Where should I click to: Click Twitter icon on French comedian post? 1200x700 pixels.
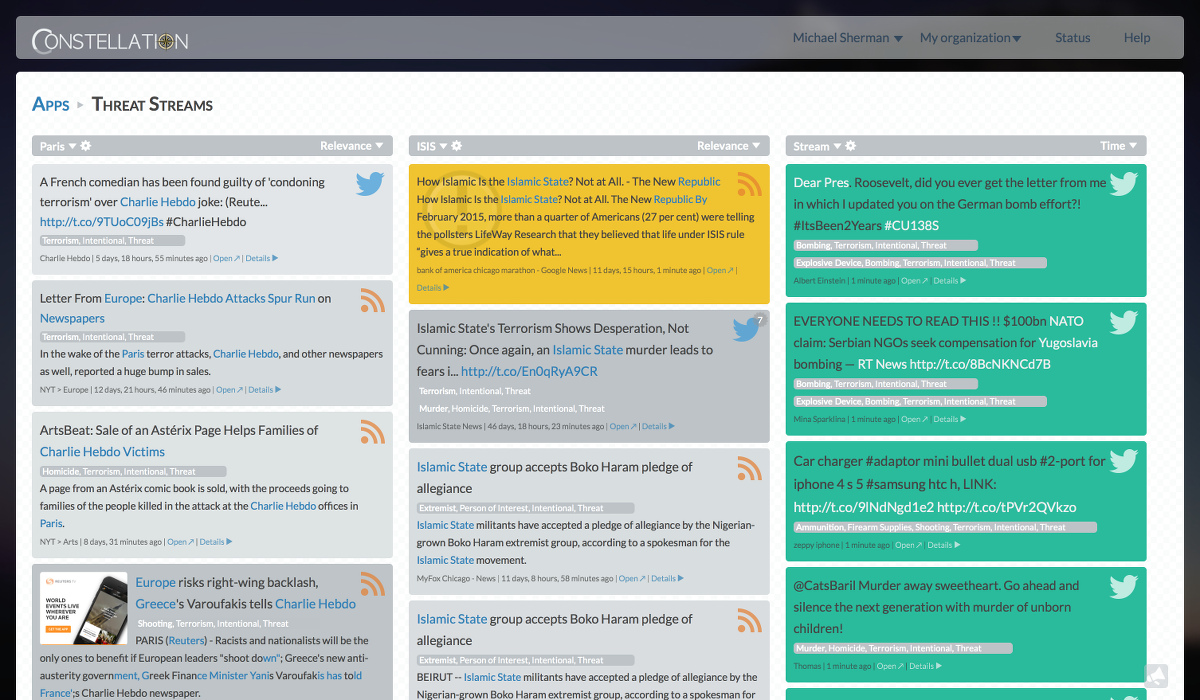(370, 183)
